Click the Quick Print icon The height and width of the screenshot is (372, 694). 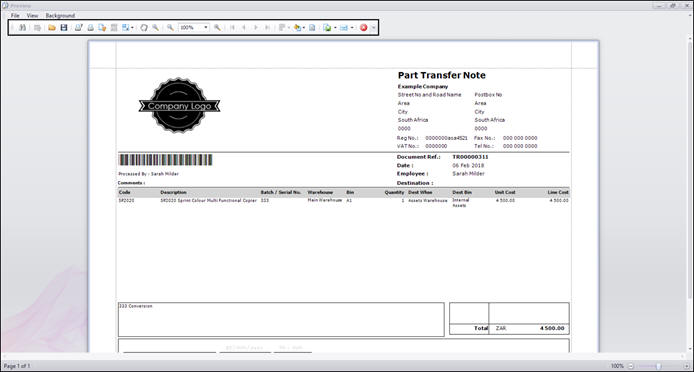point(90,27)
